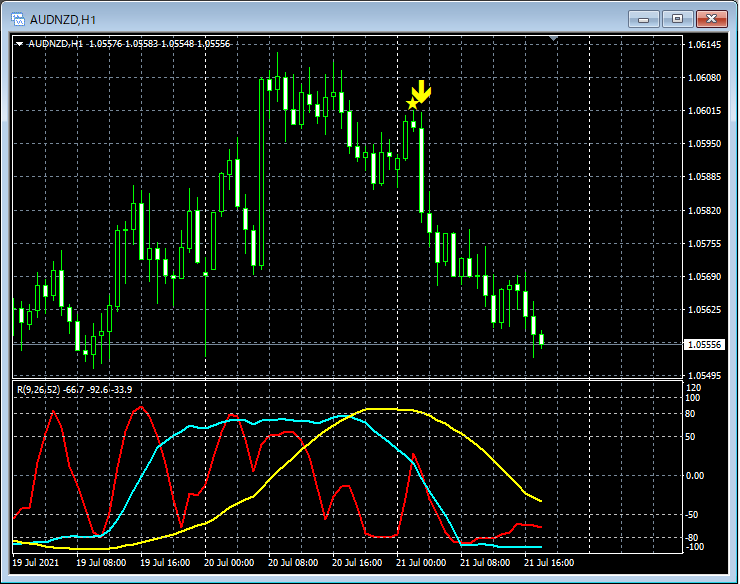Select the yellow down-arrow sell signal
This screenshot has height=584, width=740.
point(421,92)
